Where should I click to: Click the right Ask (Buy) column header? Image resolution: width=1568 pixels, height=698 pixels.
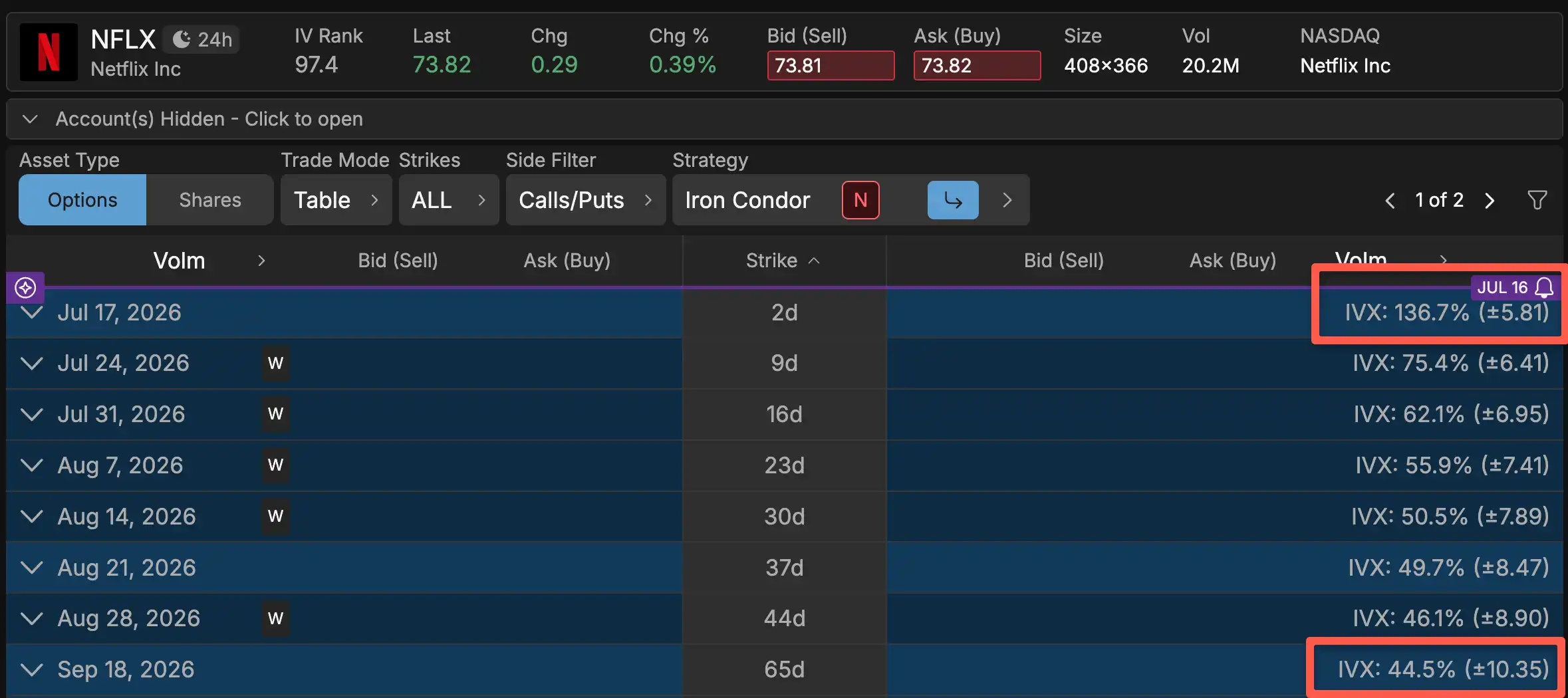pyautogui.click(x=1232, y=261)
